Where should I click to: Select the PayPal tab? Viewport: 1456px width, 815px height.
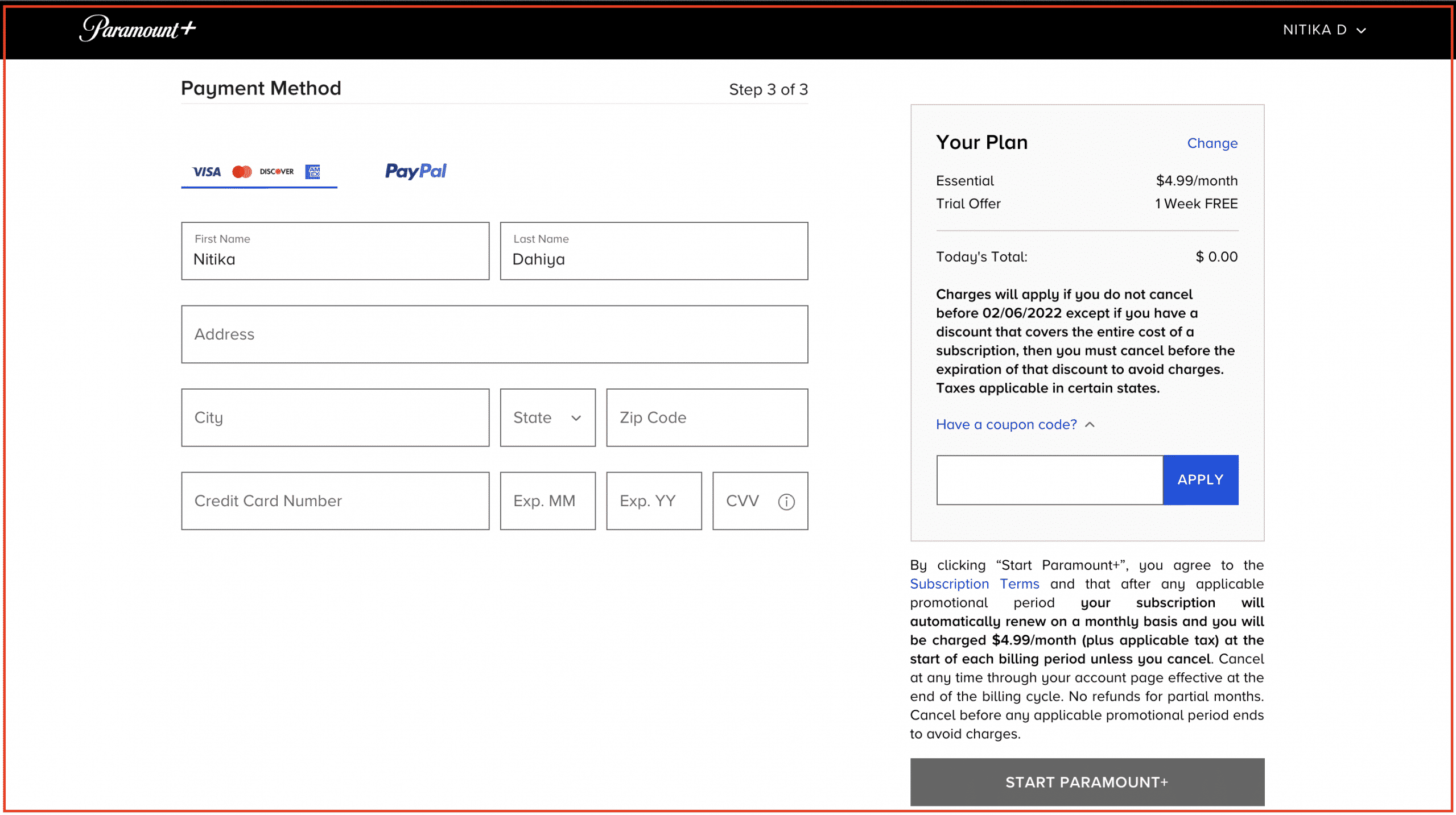click(x=415, y=172)
